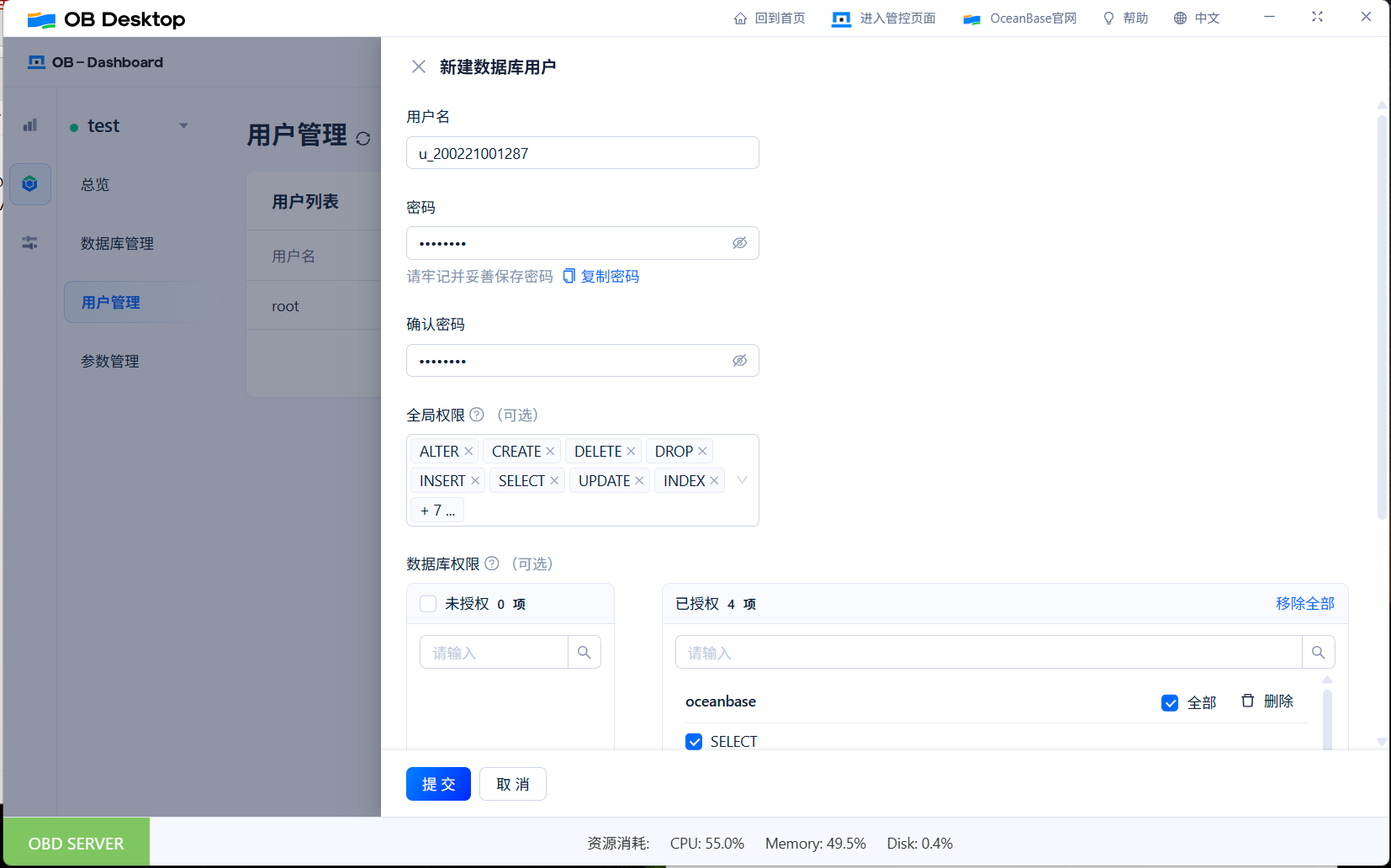Expand the global privileges list chevron
Viewport: 1391px width, 868px height.
[x=742, y=479]
